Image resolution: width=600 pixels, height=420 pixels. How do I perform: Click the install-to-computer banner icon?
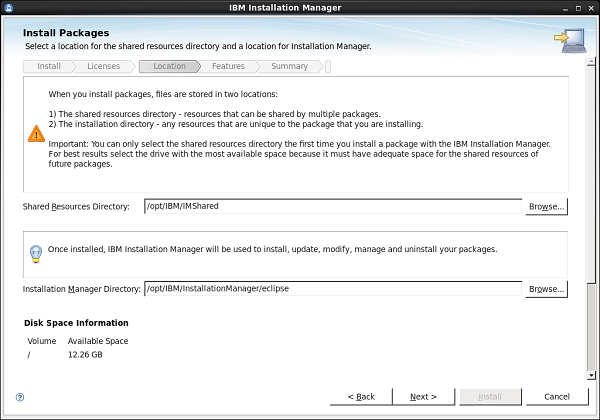pos(570,40)
